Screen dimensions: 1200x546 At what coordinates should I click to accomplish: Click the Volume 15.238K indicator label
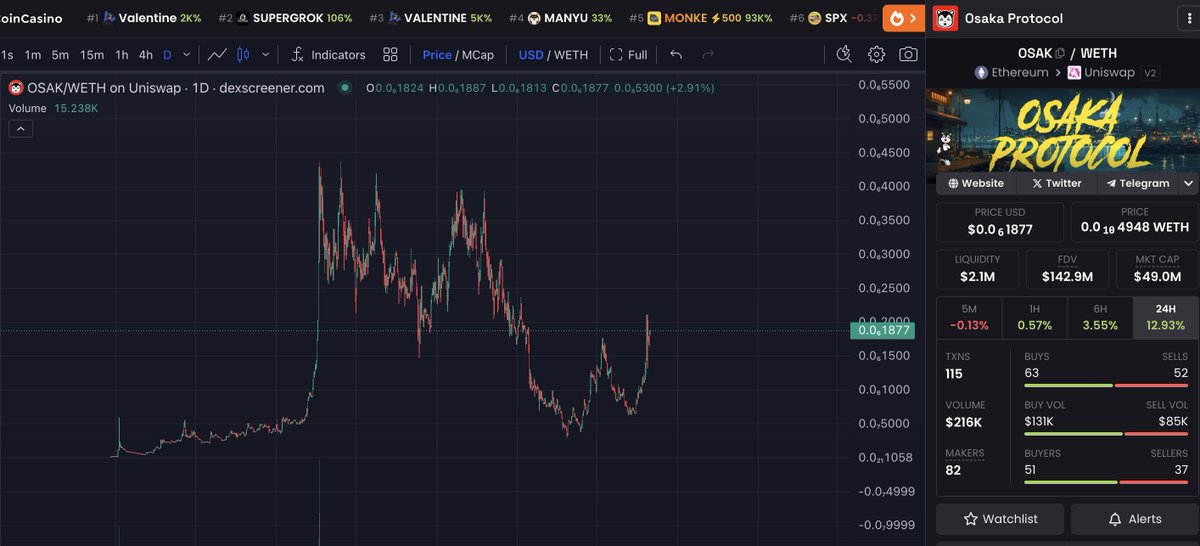53,108
